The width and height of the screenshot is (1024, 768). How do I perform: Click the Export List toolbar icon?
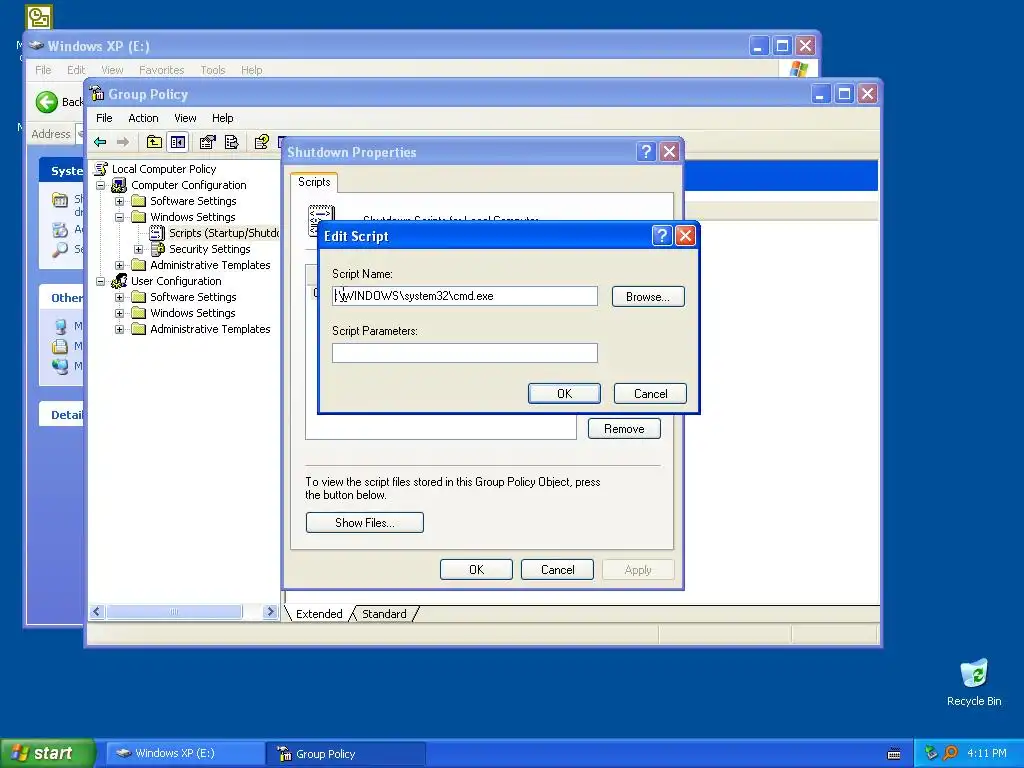pyautogui.click(x=231, y=142)
